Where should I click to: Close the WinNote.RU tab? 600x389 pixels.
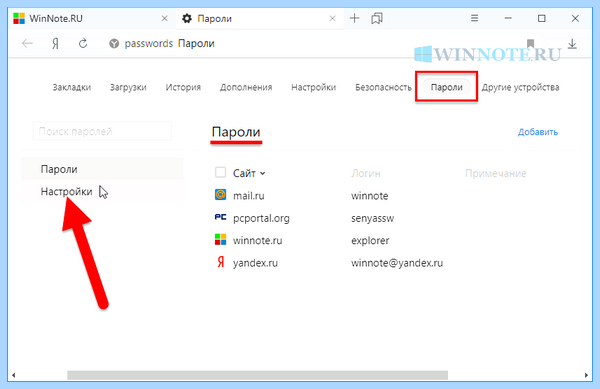(165, 18)
